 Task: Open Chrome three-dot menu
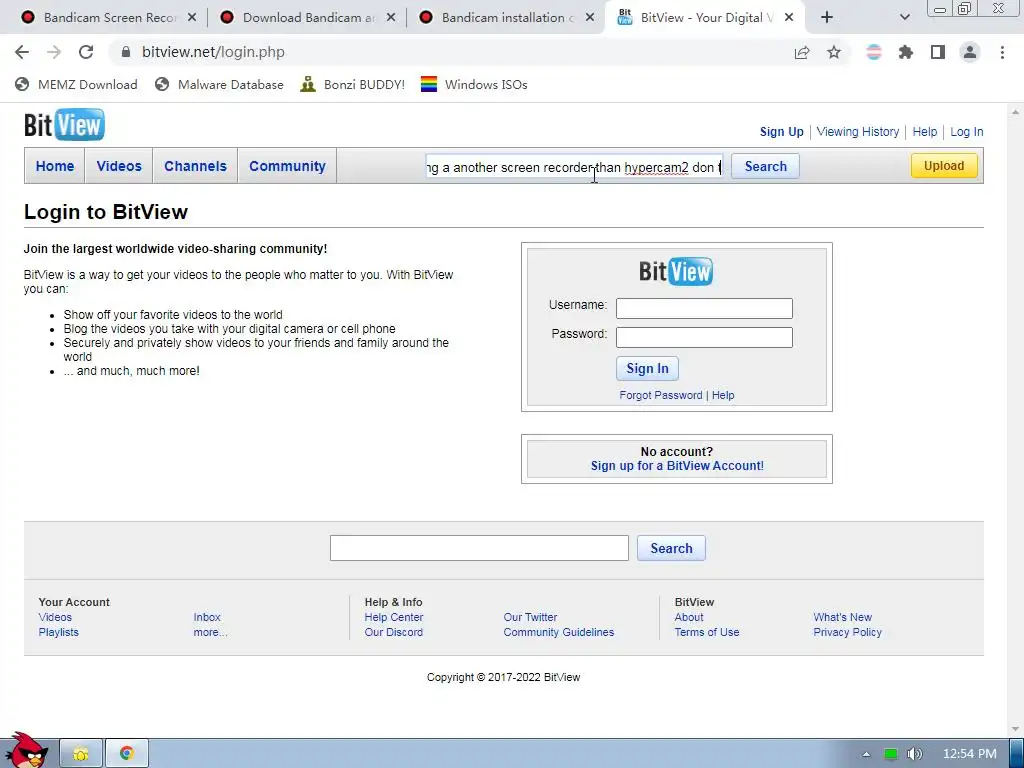pyautogui.click(x=1002, y=52)
